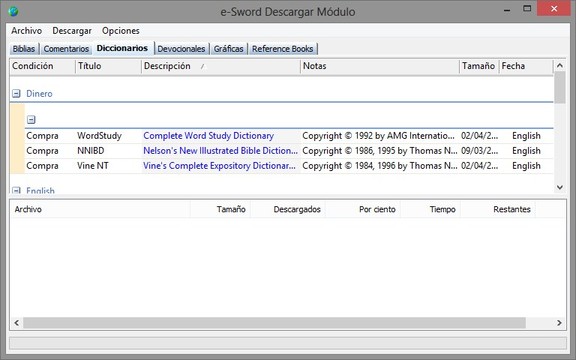Click Compra in the Vine NT row
Viewport: 576px width, 360px height.
(42, 166)
